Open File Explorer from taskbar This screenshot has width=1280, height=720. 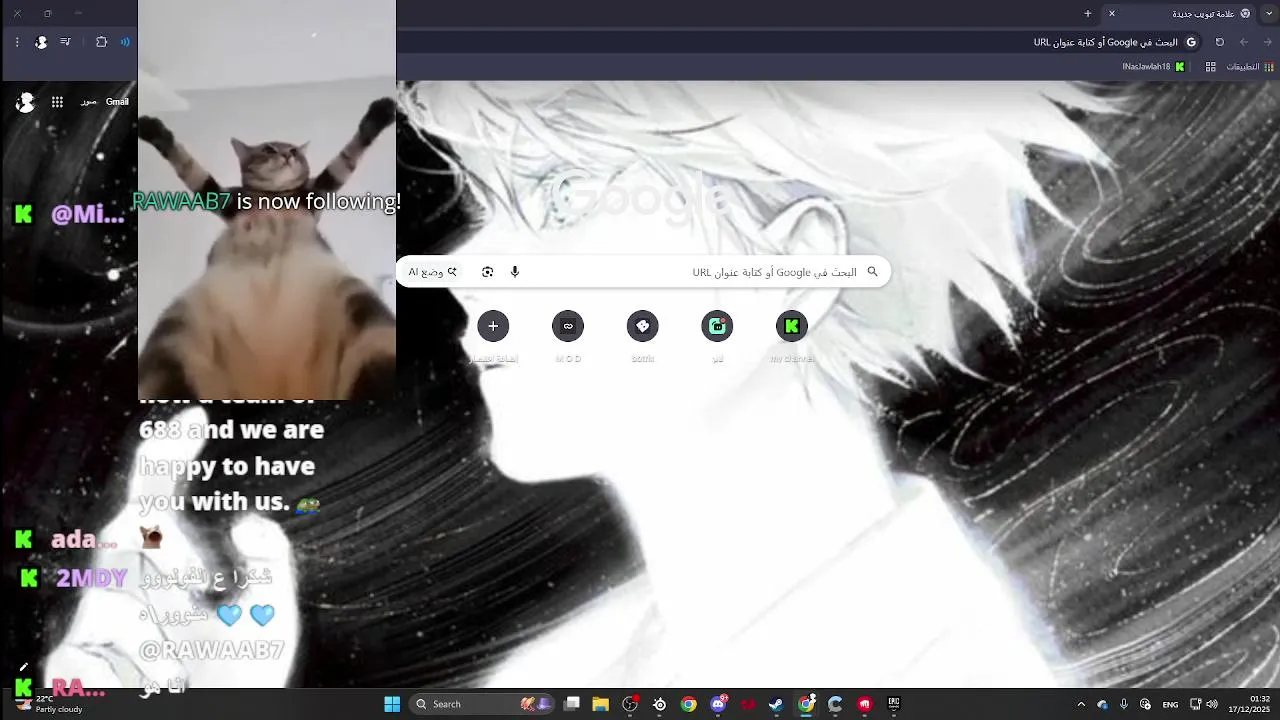tap(600, 704)
